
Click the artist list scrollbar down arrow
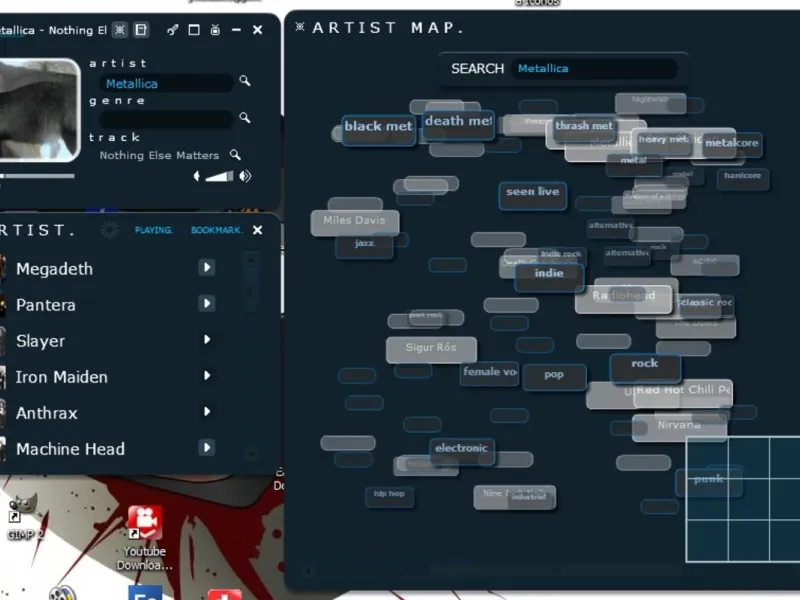tap(251, 453)
